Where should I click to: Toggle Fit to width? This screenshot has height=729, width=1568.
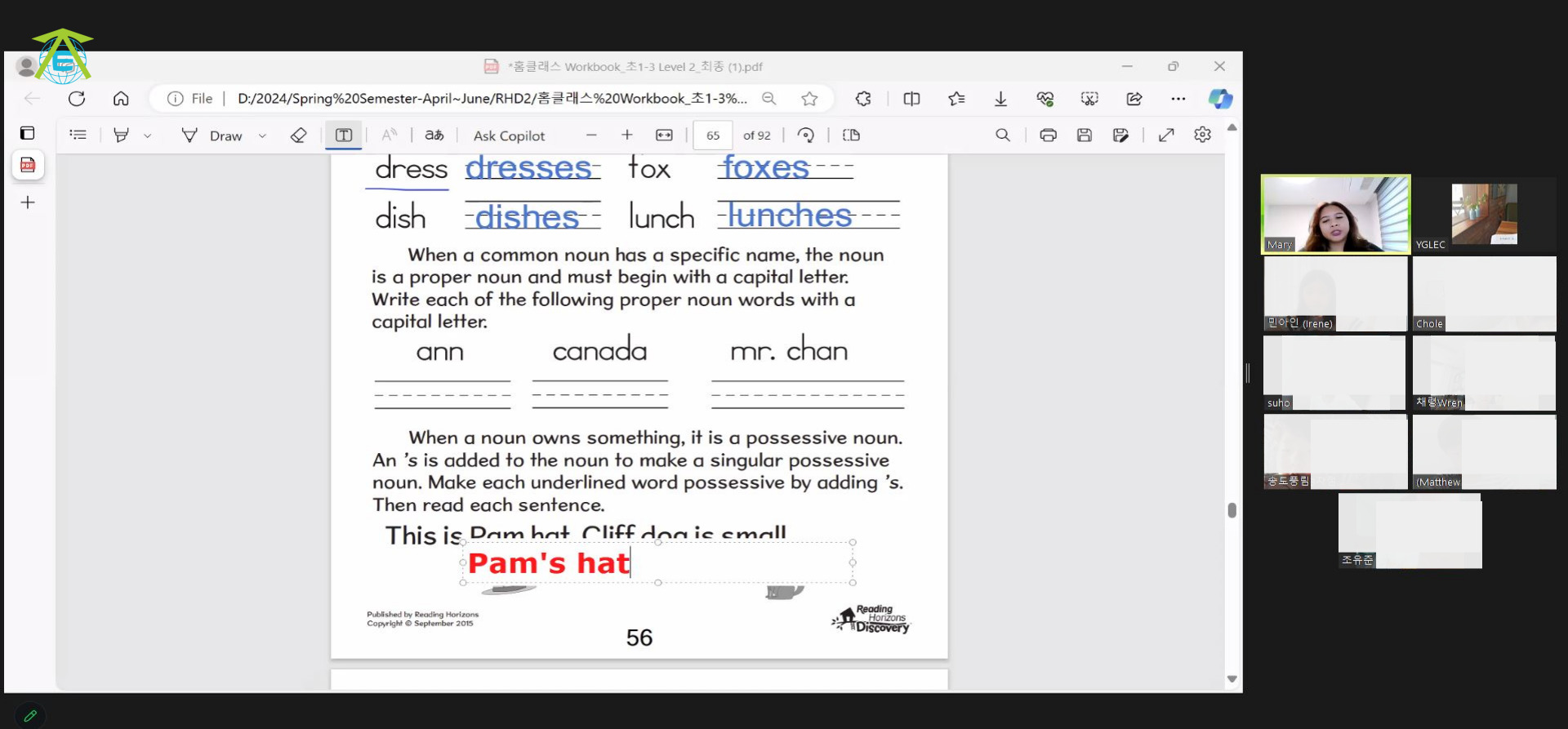(664, 135)
